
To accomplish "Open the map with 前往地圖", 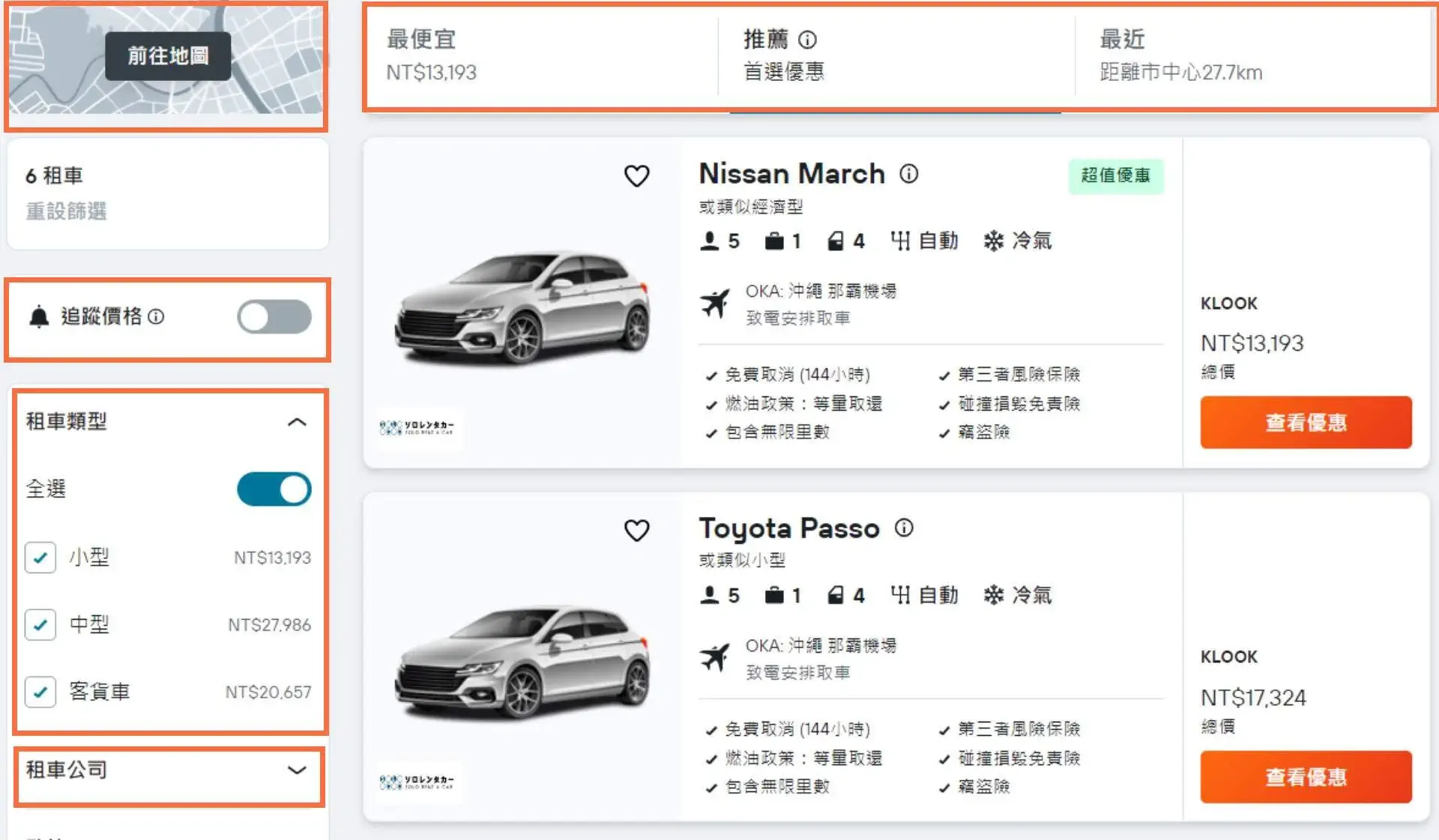I will pyautogui.click(x=166, y=55).
